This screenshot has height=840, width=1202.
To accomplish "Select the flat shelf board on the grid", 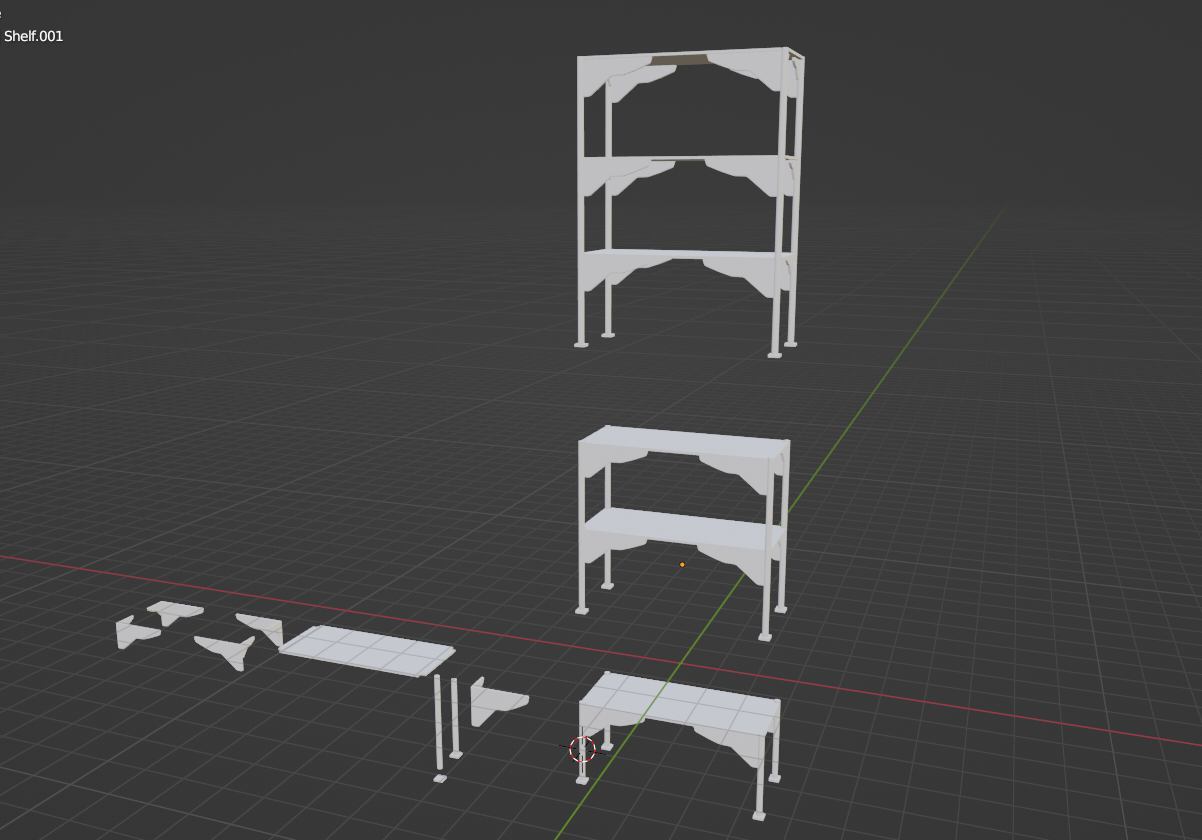I will (x=367, y=650).
